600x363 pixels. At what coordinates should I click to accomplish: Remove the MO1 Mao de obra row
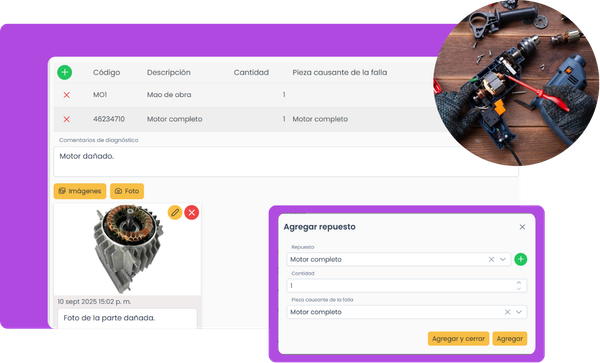pos(67,95)
